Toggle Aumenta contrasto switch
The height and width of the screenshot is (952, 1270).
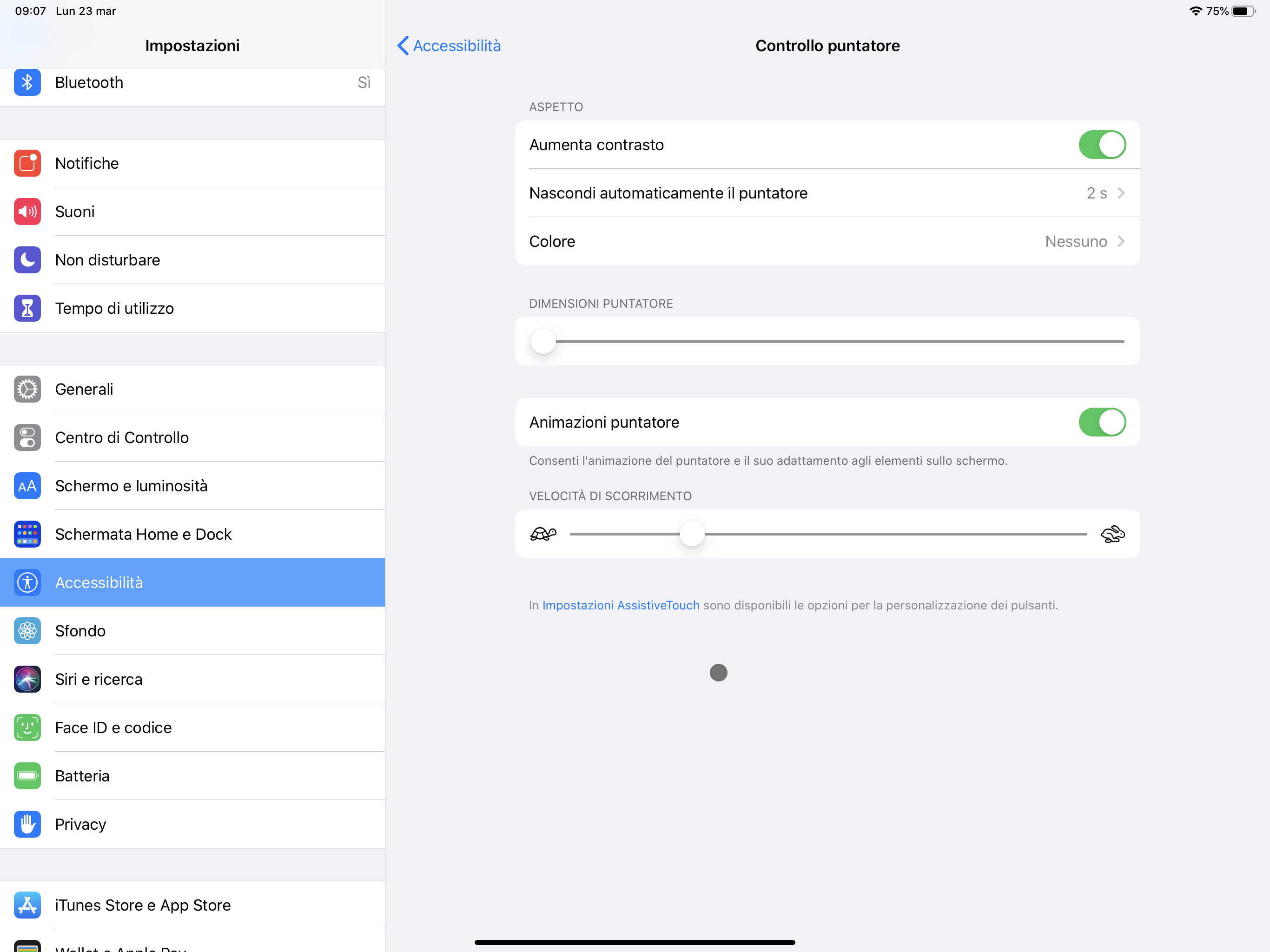[1102, 145]
